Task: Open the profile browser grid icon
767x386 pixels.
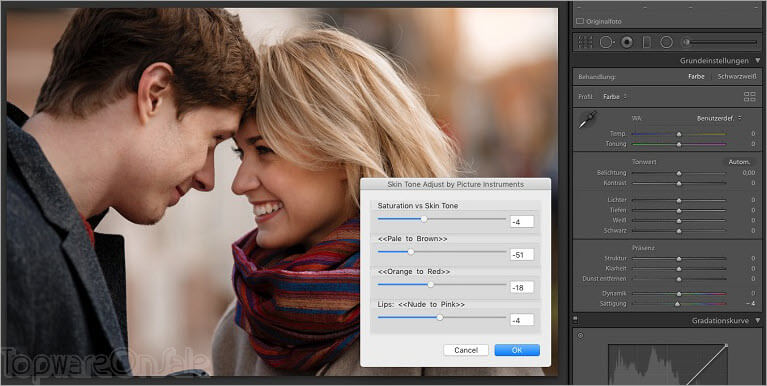Action: click(749, 97)
